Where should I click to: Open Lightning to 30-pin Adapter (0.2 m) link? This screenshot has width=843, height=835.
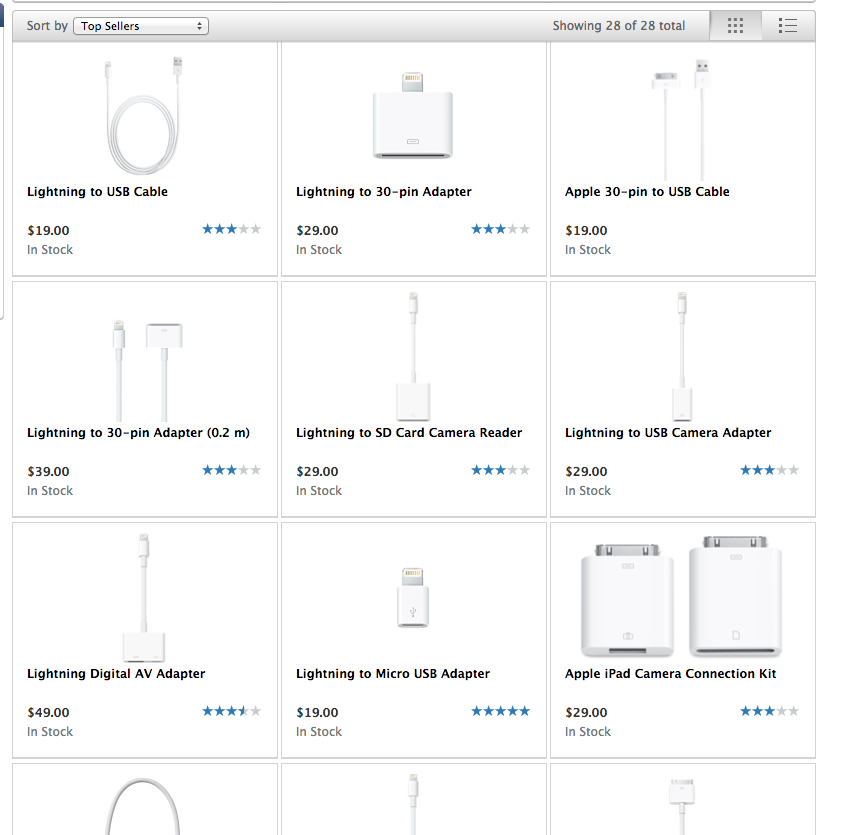pyautogui.click(x=138, y=433)
